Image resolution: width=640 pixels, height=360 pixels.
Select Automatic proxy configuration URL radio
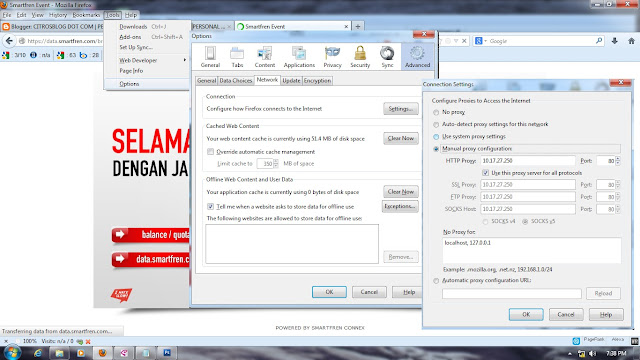tap(436, 281)
